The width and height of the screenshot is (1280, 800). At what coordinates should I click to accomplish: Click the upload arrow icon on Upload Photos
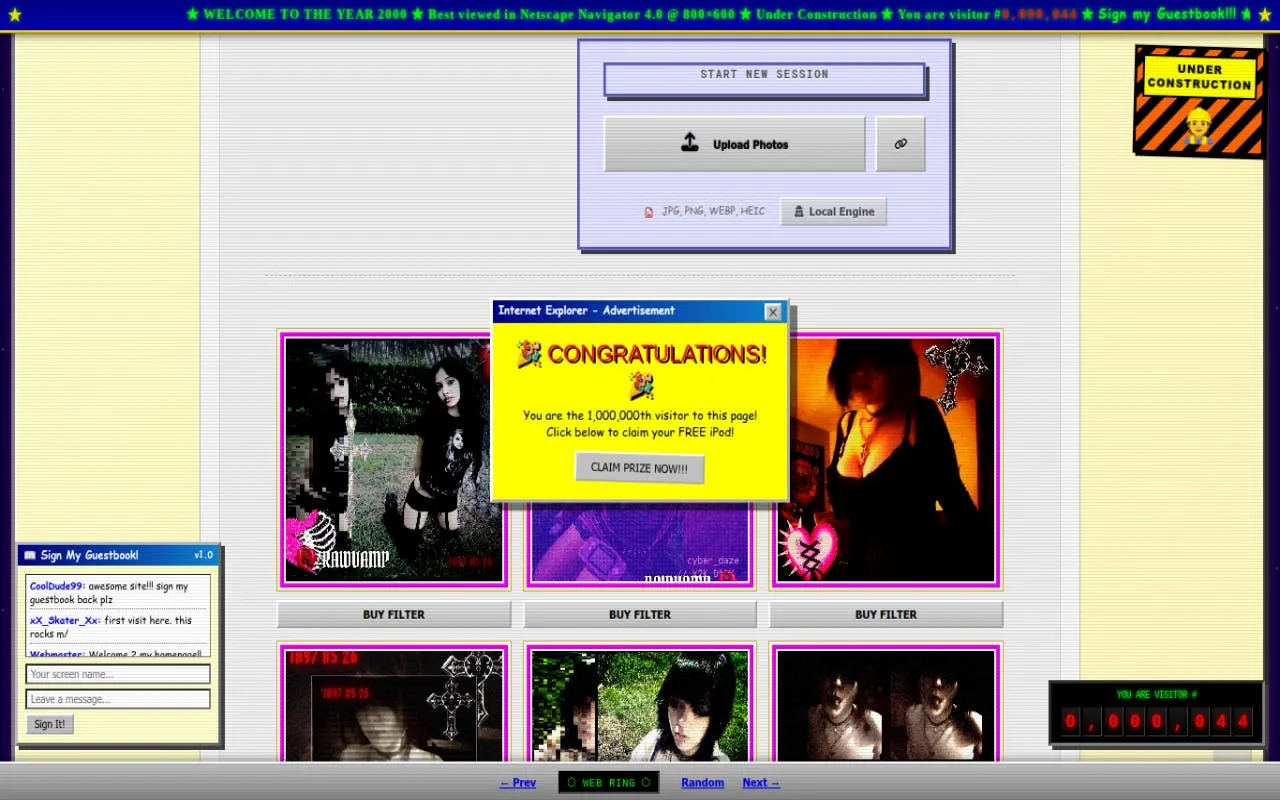point(690,143)
